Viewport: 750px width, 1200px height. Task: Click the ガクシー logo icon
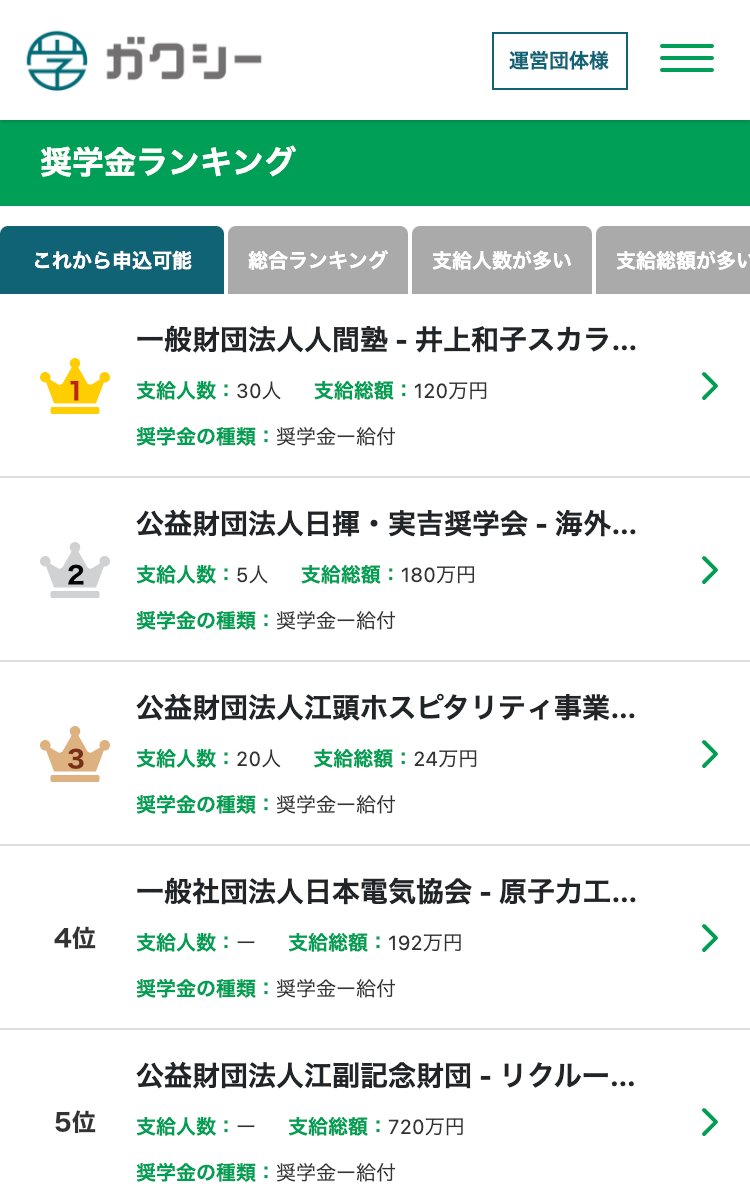point(57,60)
